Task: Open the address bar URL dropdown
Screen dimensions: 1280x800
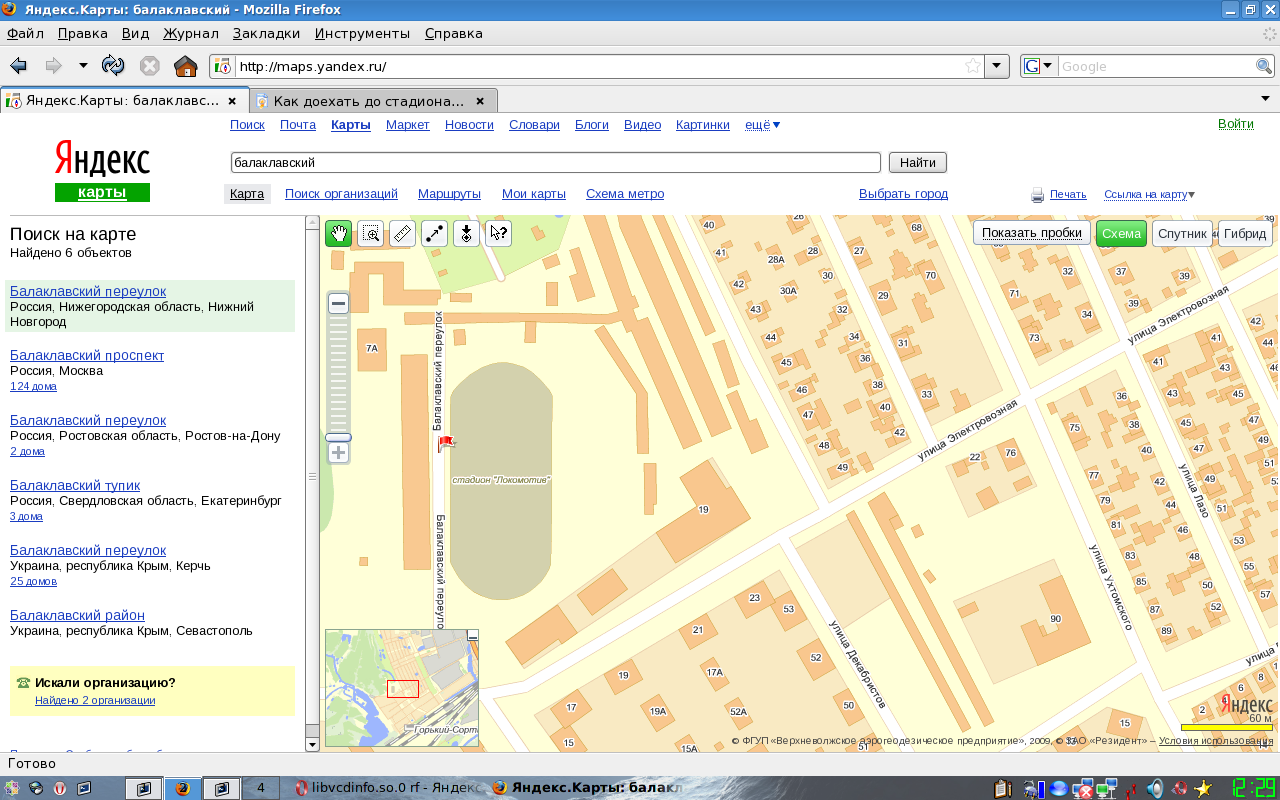Action: click(997, 66)
